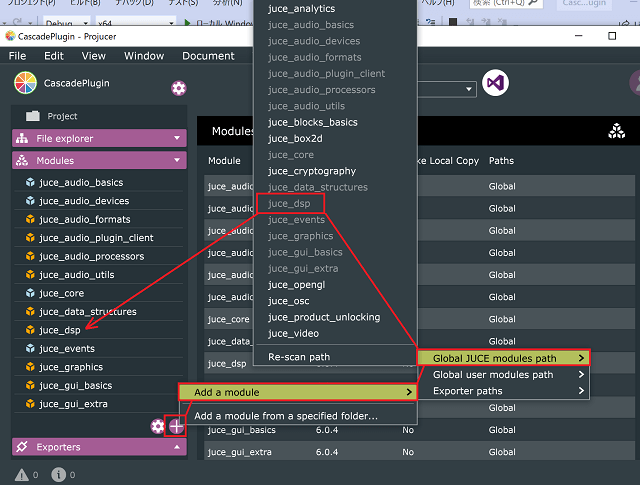Click the info circle icon in status bar
The image size is (640, 485).
(x=58, y=475)
